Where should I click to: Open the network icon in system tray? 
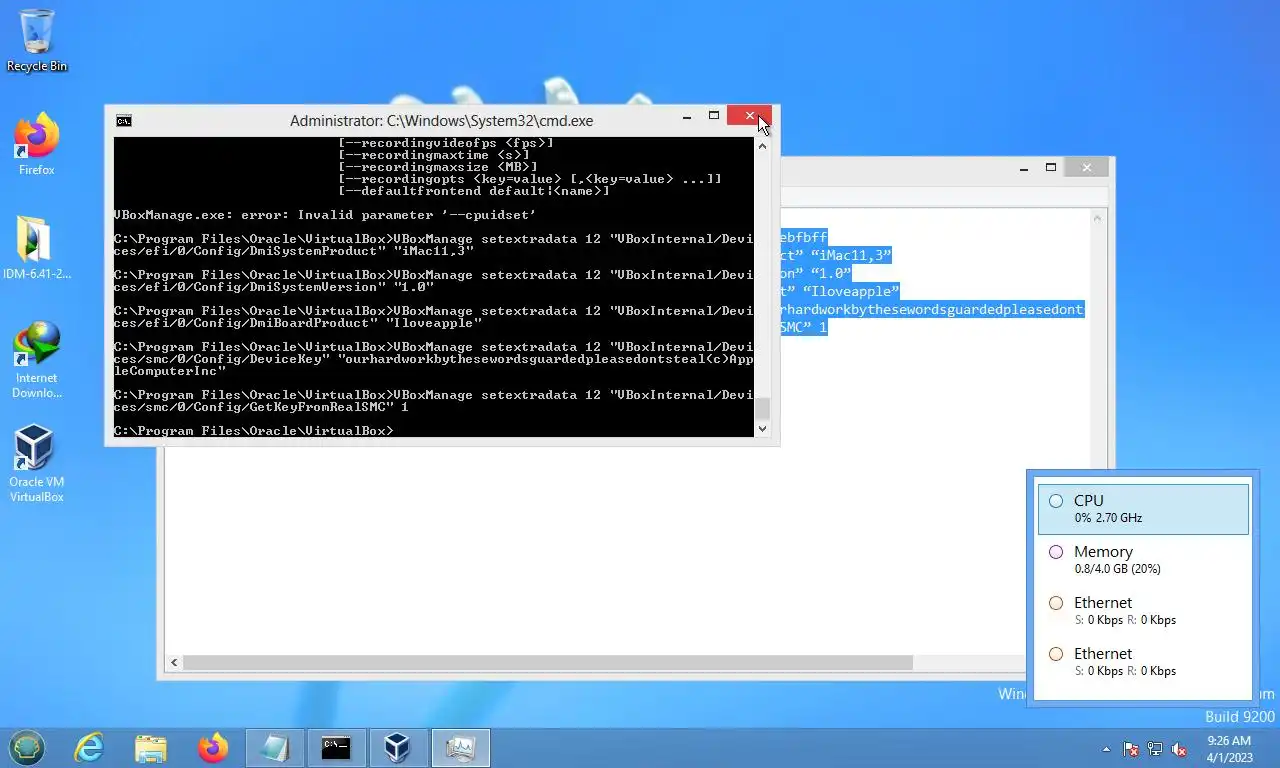click(1155, 749)
